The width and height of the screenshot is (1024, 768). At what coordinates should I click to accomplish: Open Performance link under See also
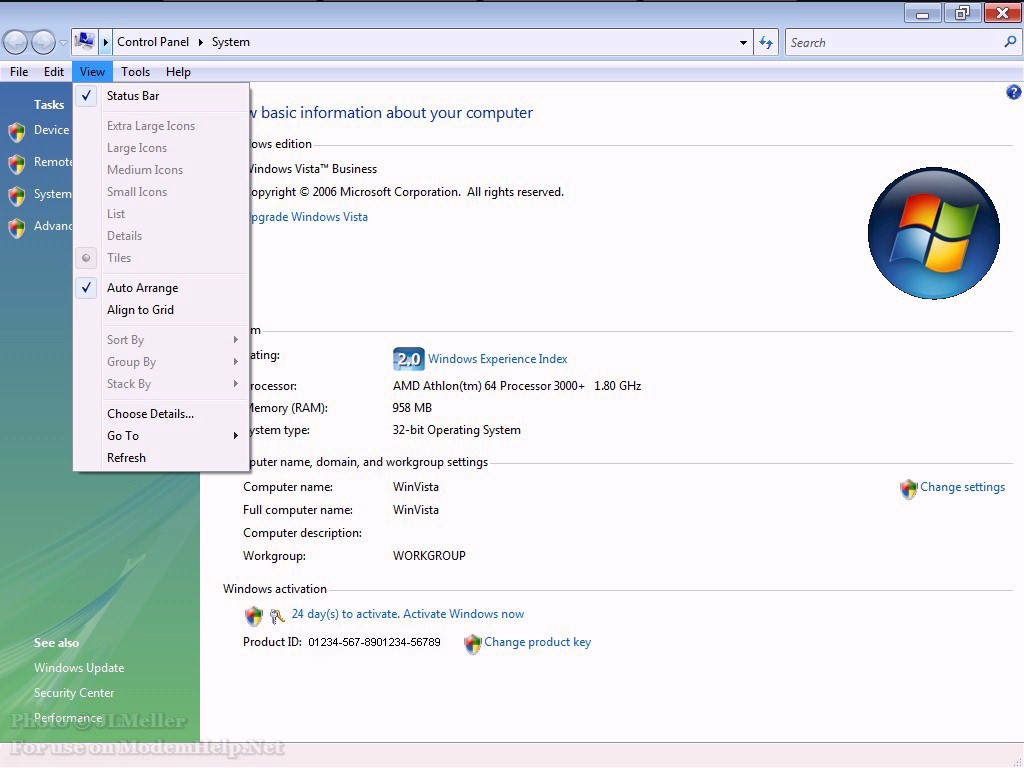[x=68, y=718]
